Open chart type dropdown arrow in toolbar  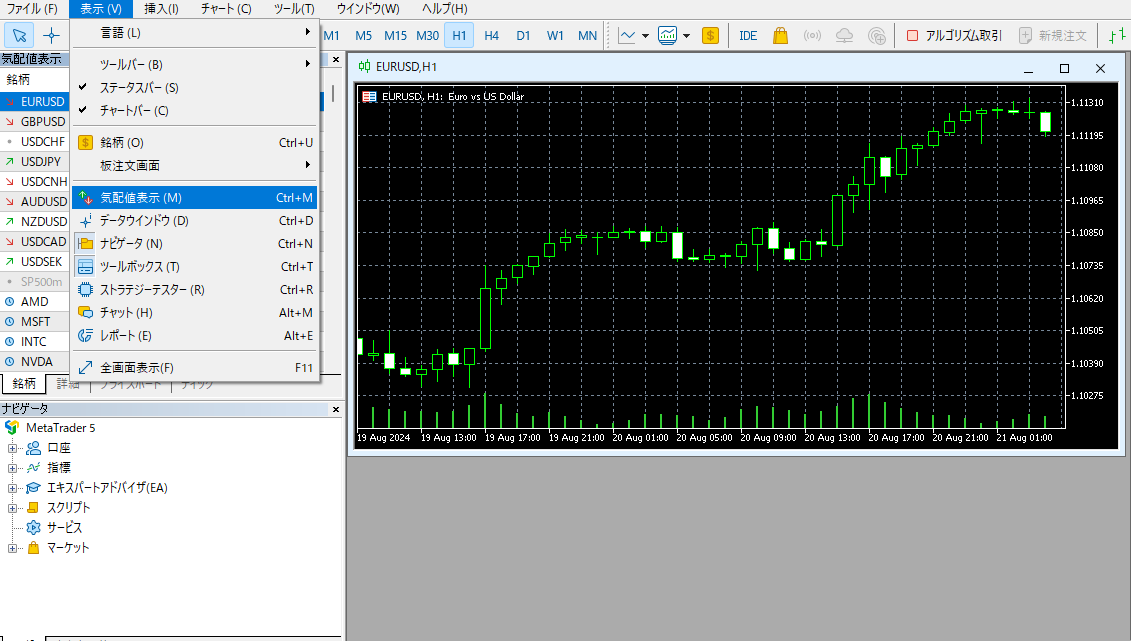pos(645,36)
